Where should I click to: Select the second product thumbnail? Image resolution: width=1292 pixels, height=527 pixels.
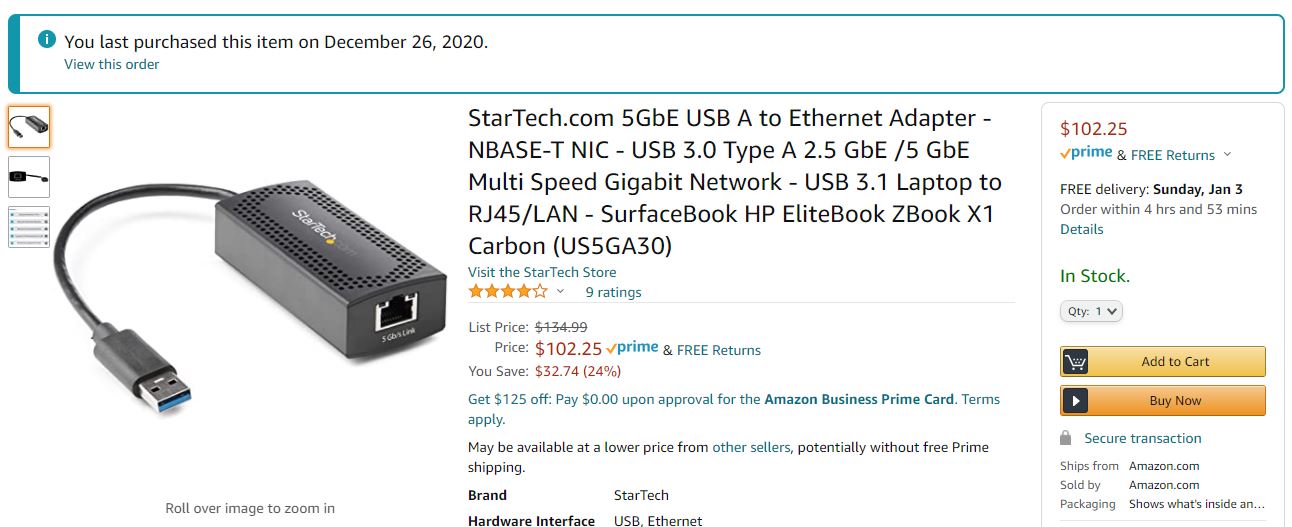tap(29, 177)
